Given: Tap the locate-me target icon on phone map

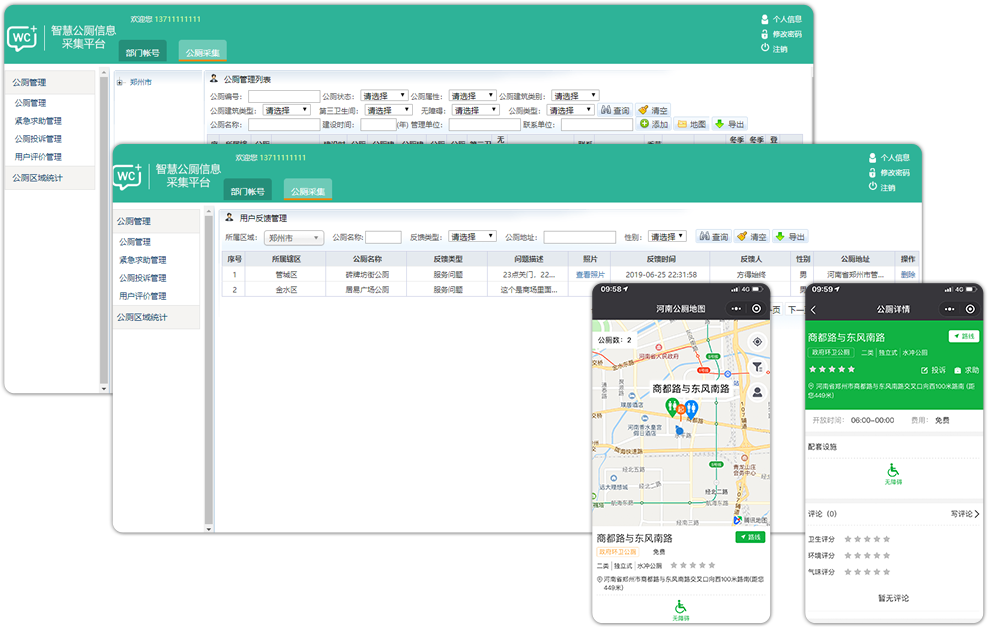Looking at the screenshot, I should point(757,341).
